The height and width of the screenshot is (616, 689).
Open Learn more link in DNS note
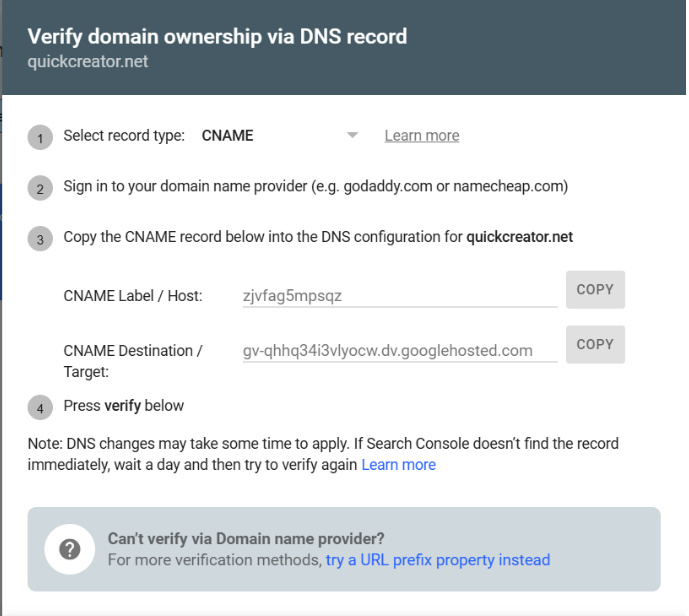[x=399, y=465]
